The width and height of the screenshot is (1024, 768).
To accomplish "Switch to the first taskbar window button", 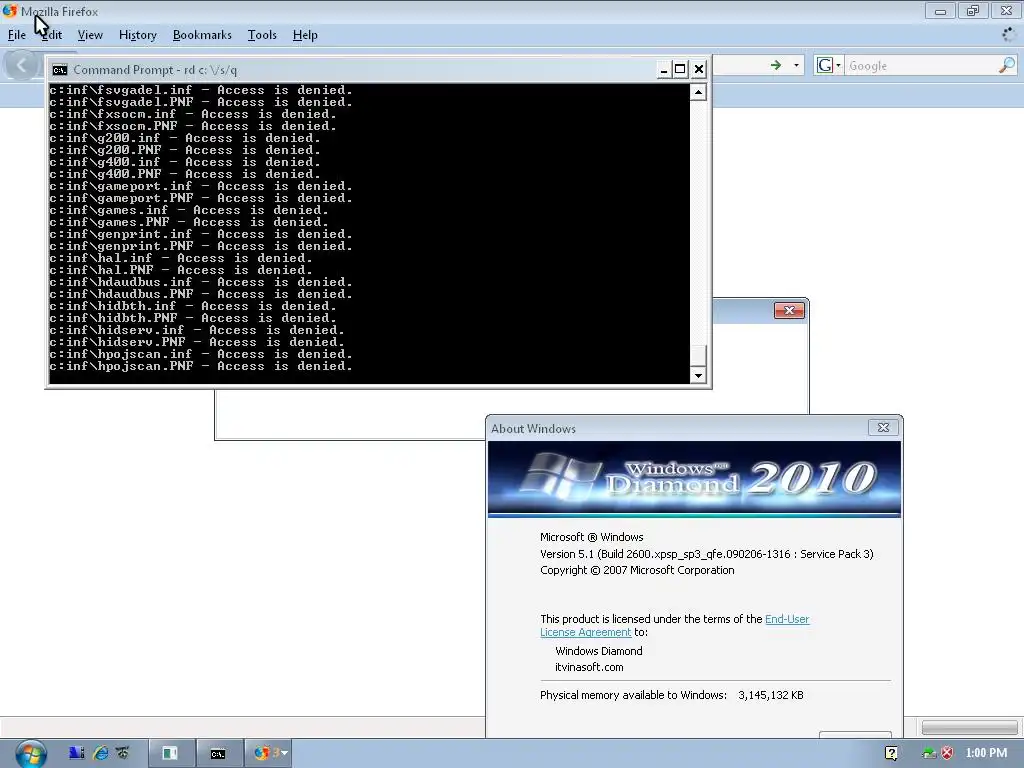I will click(x=170, y=753).
